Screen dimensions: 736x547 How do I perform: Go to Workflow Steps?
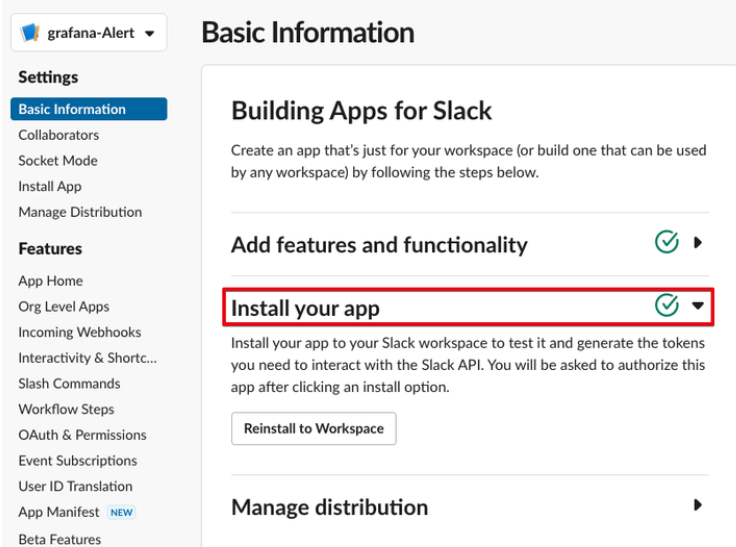click(x=66, y=409)
